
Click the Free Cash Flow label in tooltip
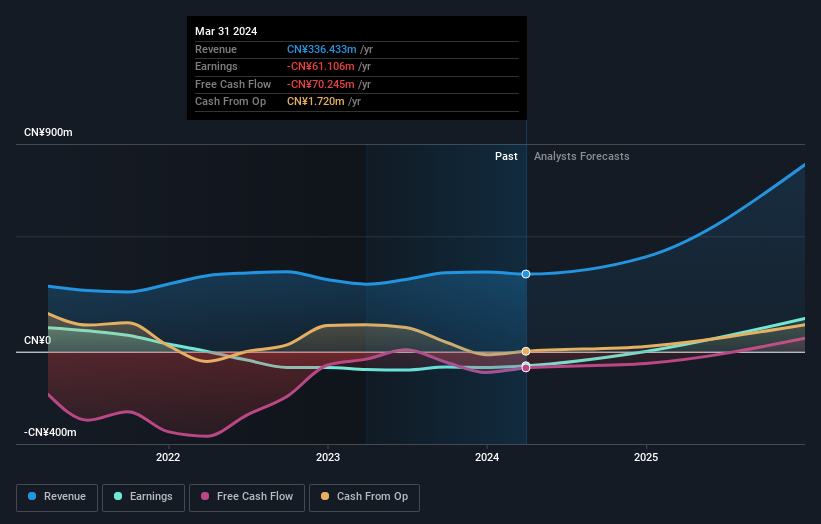click(233, 84)
